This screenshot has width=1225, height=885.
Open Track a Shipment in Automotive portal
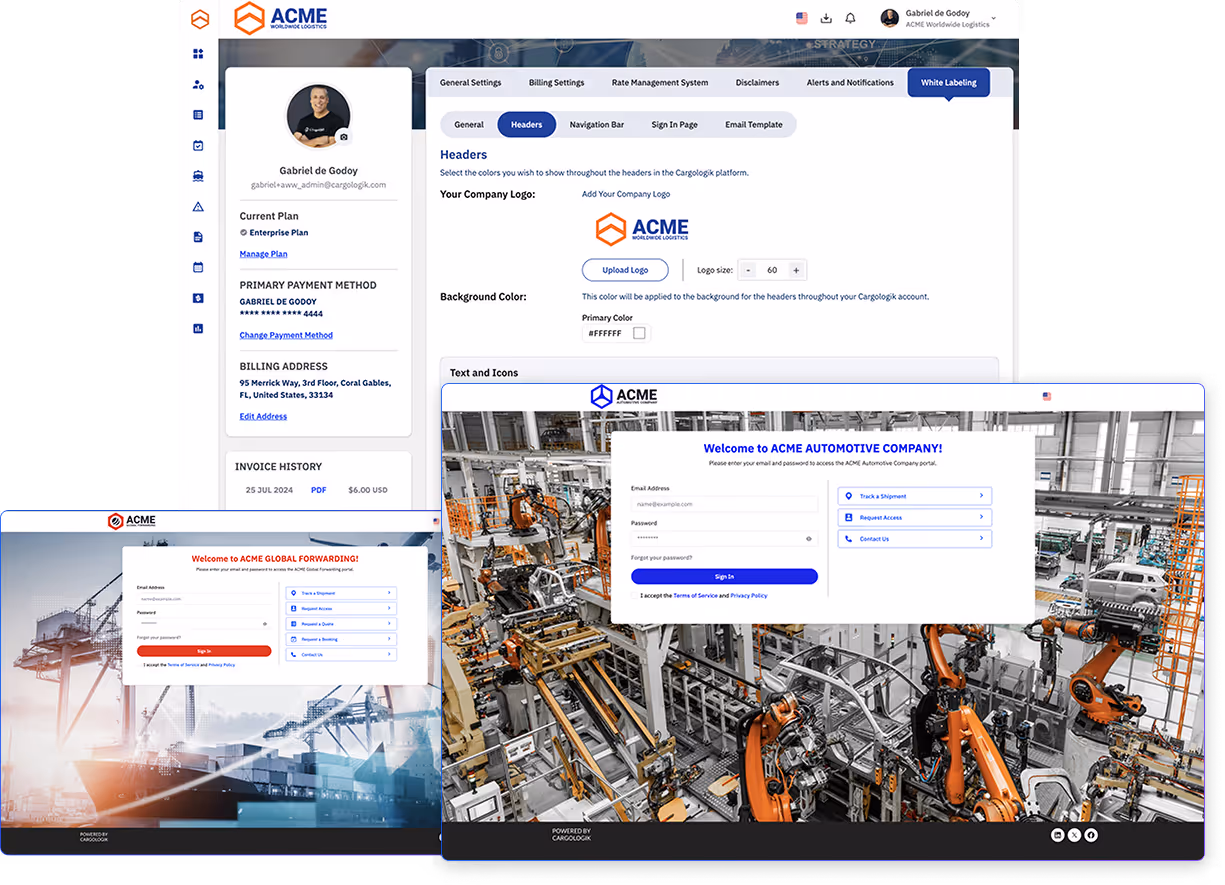[x=915, y=496]
